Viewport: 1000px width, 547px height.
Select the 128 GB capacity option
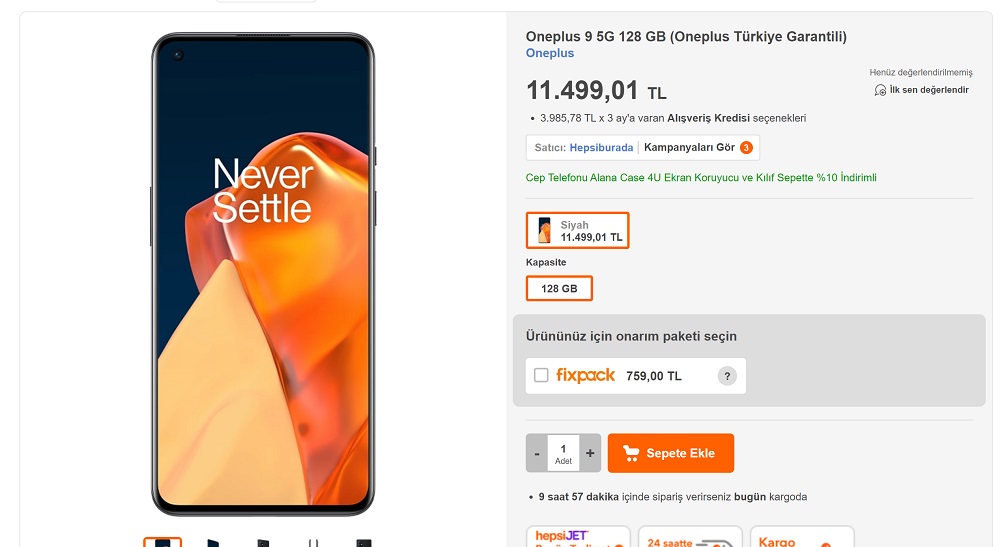click(x=559, y=288)
